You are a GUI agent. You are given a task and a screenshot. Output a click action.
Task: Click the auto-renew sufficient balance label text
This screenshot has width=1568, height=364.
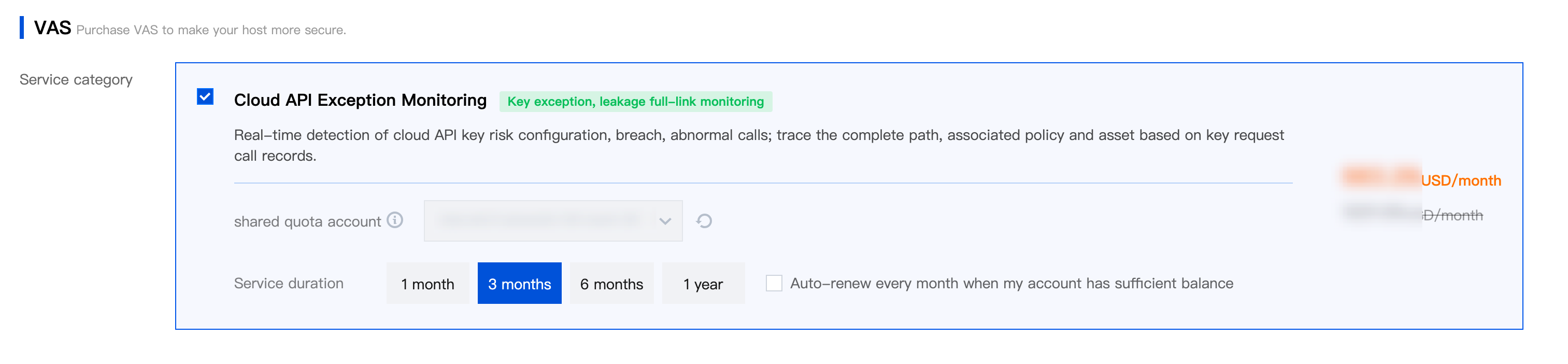[x=1011, y=283]
